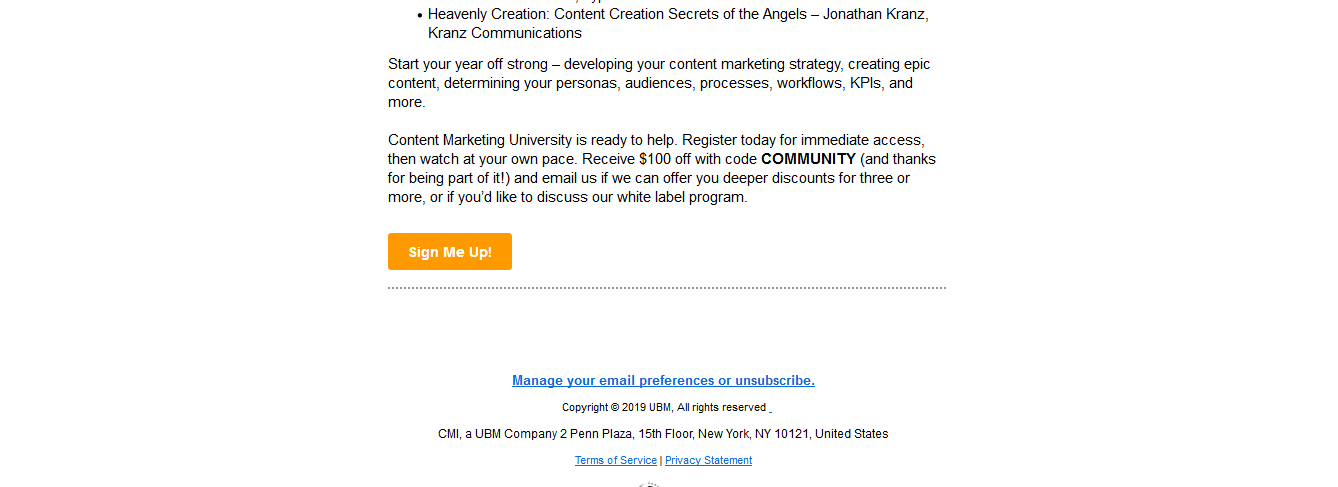The image size is (1338, 487).
Task: Click the Receive $100 off with code text
Action: [669, 159]
